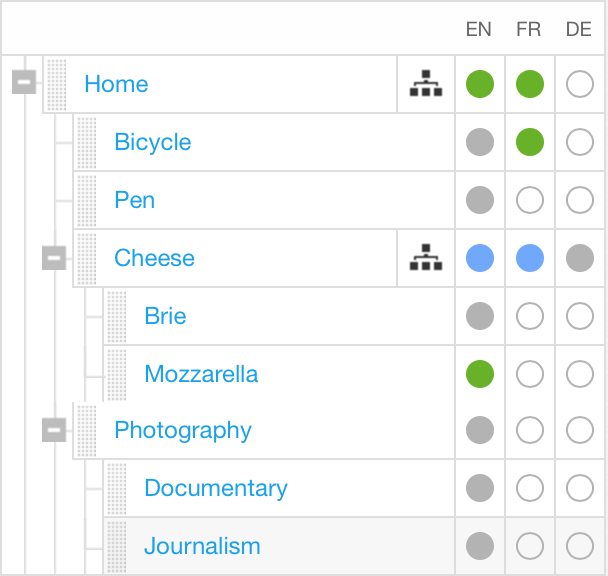Click the drag handle beside Pen
This screenshot has width=608, height=576.
point(87,201)
